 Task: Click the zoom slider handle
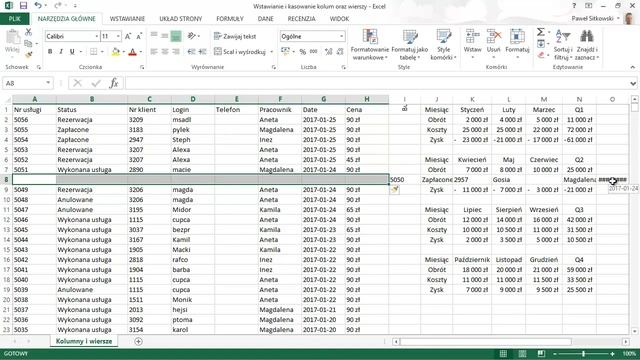(583, 353)
